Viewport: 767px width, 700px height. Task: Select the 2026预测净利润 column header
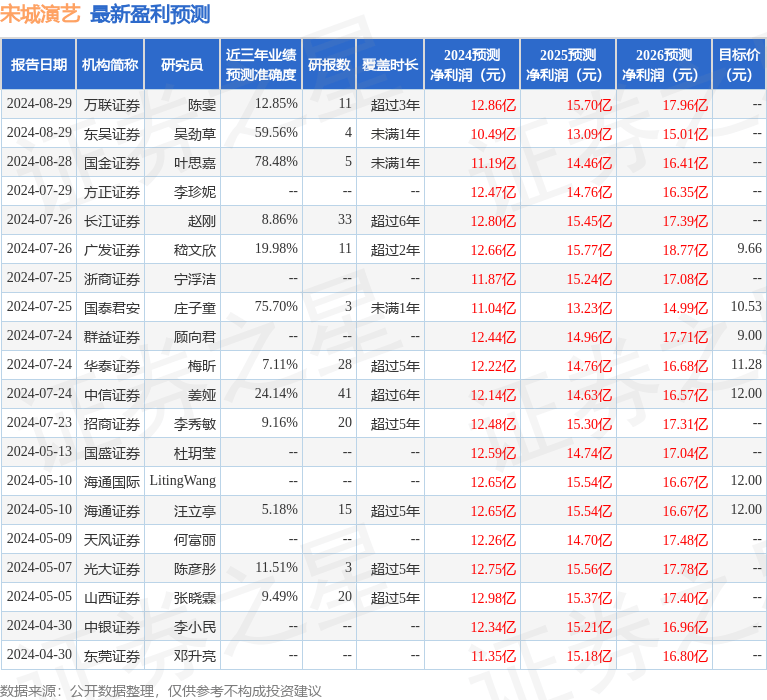coord(664,65)
